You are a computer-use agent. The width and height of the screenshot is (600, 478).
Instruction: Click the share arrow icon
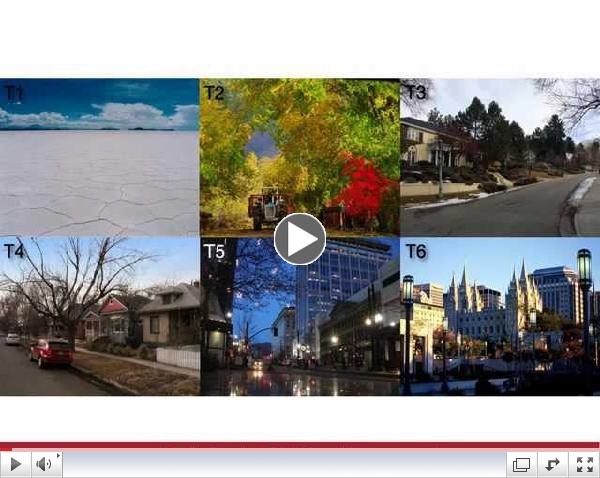pos(551,464)
